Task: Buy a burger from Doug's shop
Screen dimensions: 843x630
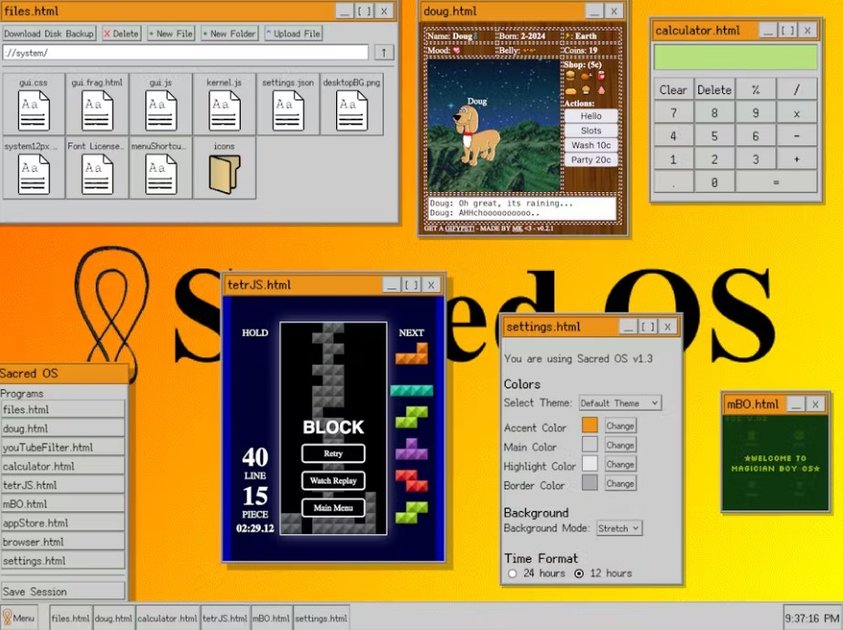Action: (x=570, y=75)
